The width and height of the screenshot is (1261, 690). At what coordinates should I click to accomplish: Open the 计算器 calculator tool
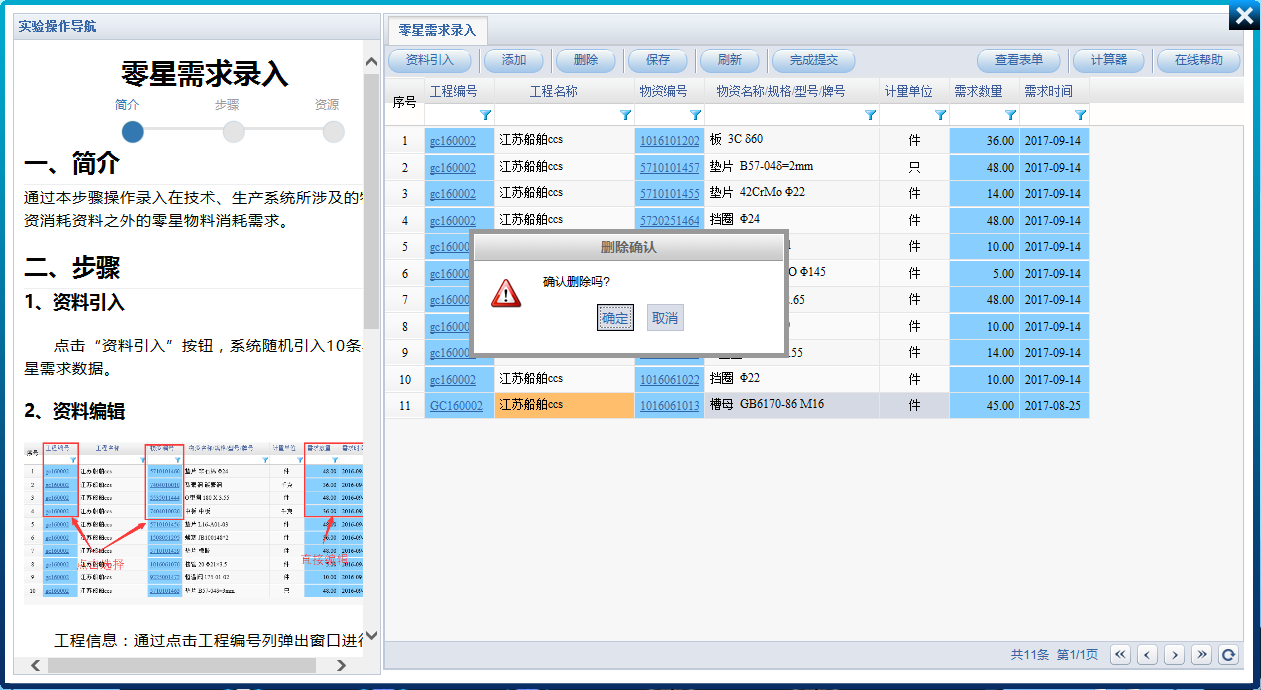click(x=1108, y=60)
